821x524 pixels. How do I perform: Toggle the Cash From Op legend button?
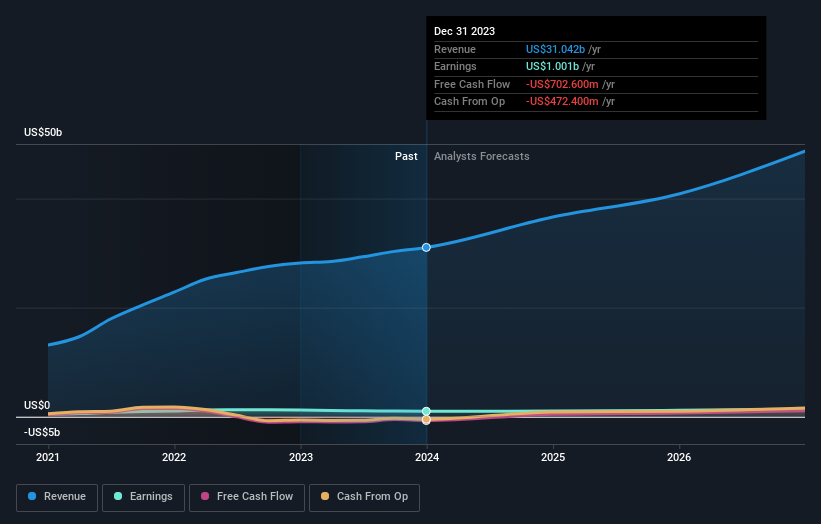[364, 497]
